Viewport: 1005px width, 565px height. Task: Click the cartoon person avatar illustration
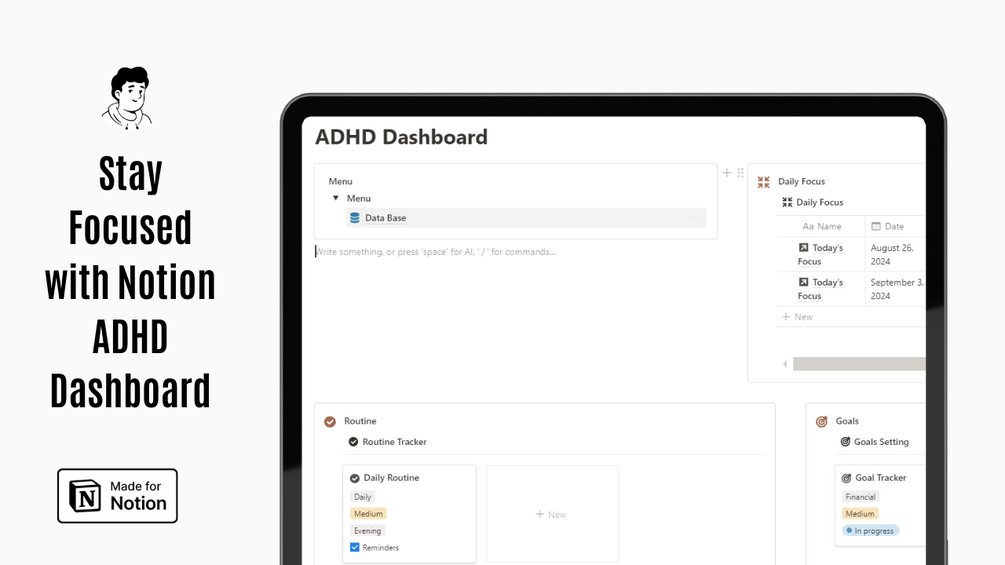click(128, 97)
